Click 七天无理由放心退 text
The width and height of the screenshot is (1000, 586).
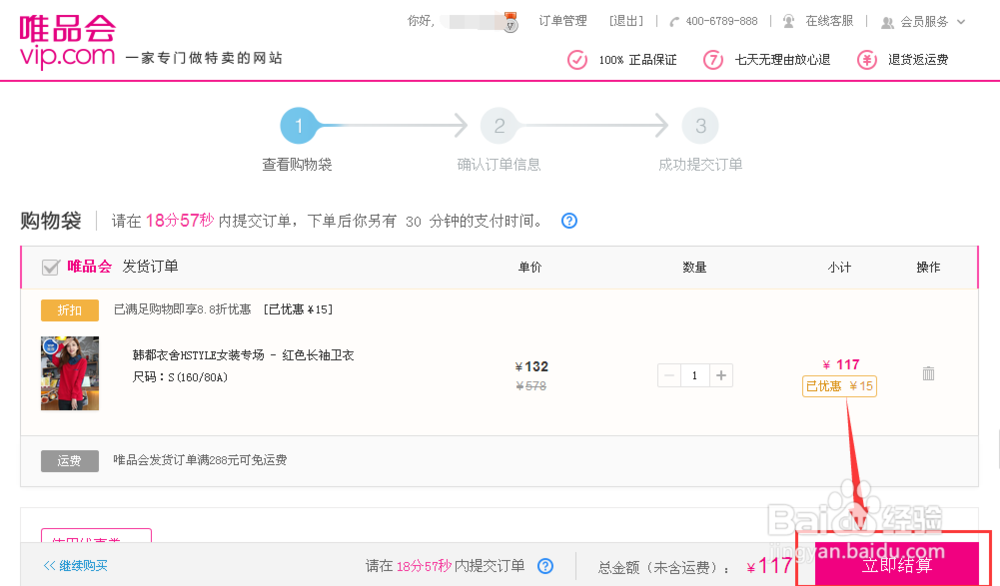click(783, 60)
